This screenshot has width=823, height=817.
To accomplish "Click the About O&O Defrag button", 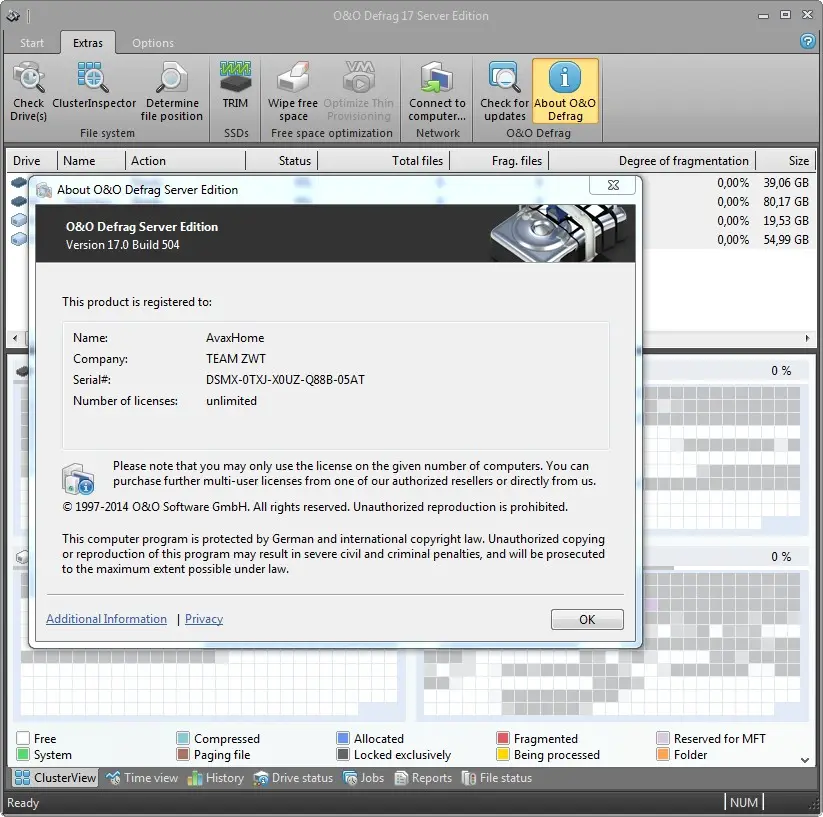I will click(x=565, y=91).
